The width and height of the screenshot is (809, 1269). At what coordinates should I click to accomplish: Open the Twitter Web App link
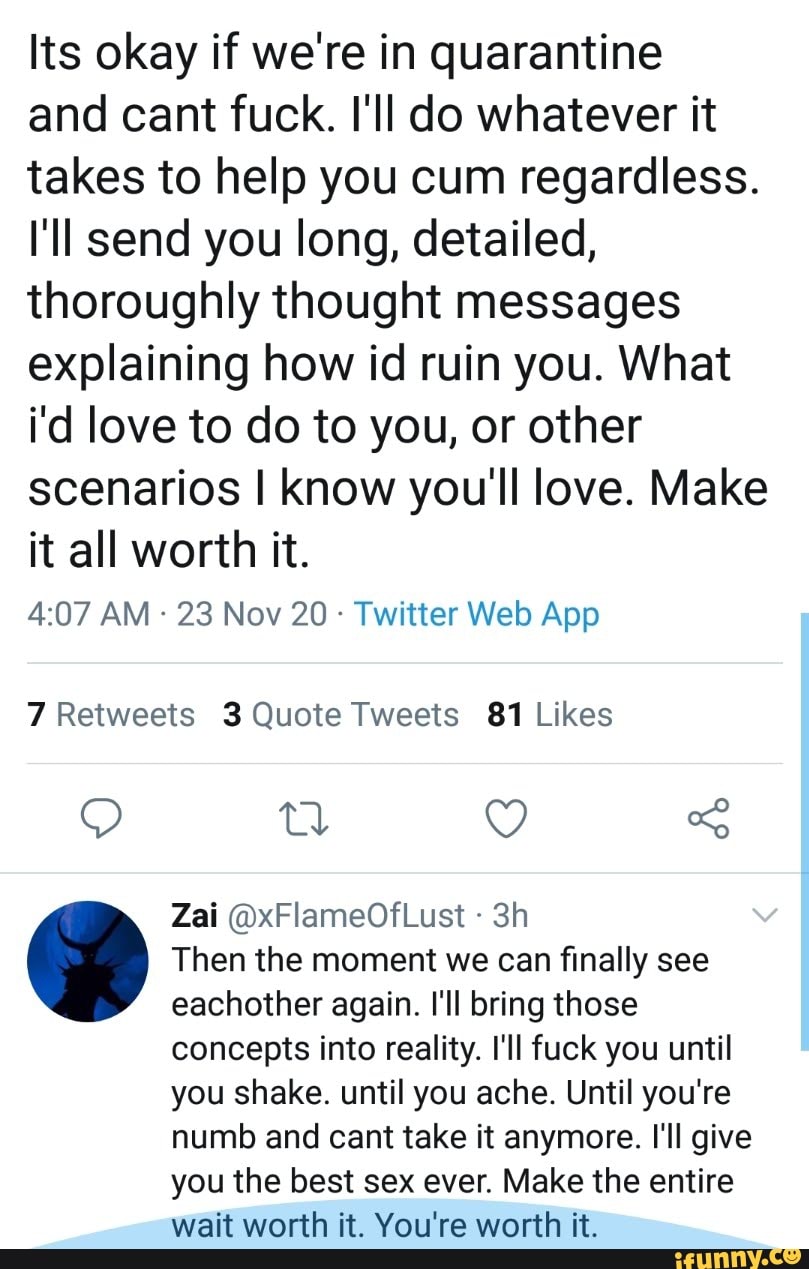point(476,613)
